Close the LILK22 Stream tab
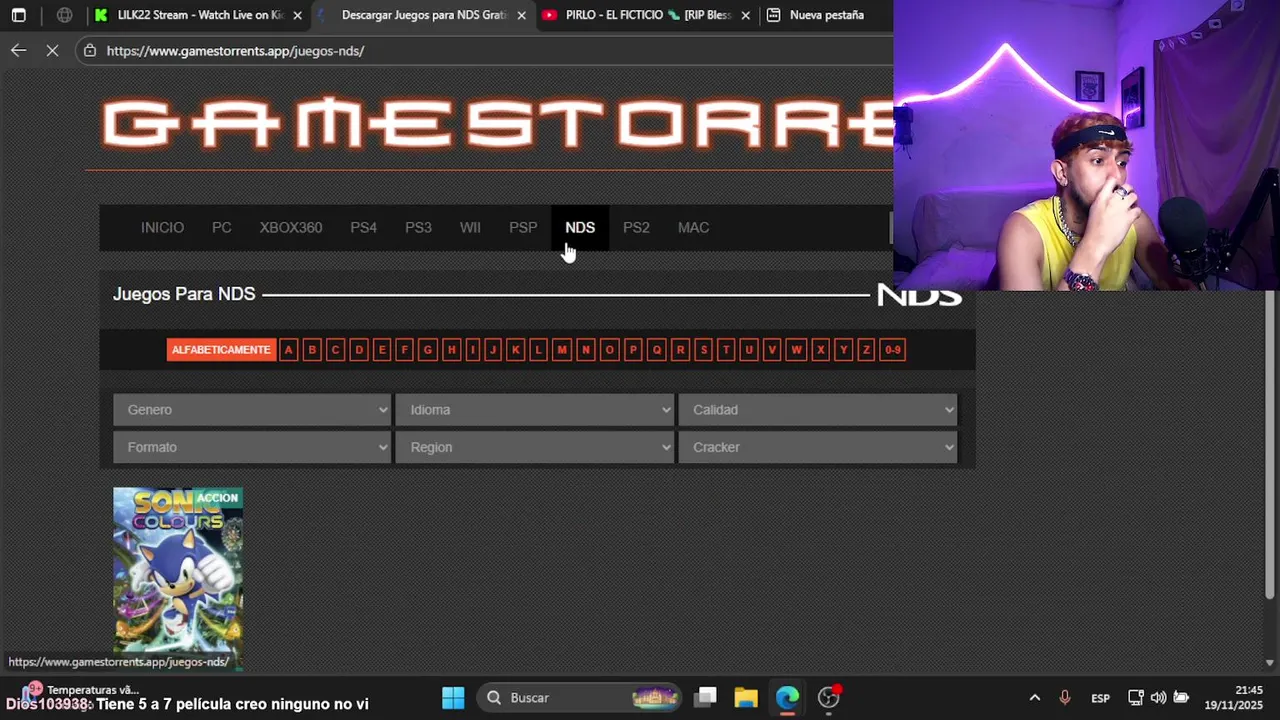The width and height of the screenshot is (1280, 720). click(x=297, y=15)
